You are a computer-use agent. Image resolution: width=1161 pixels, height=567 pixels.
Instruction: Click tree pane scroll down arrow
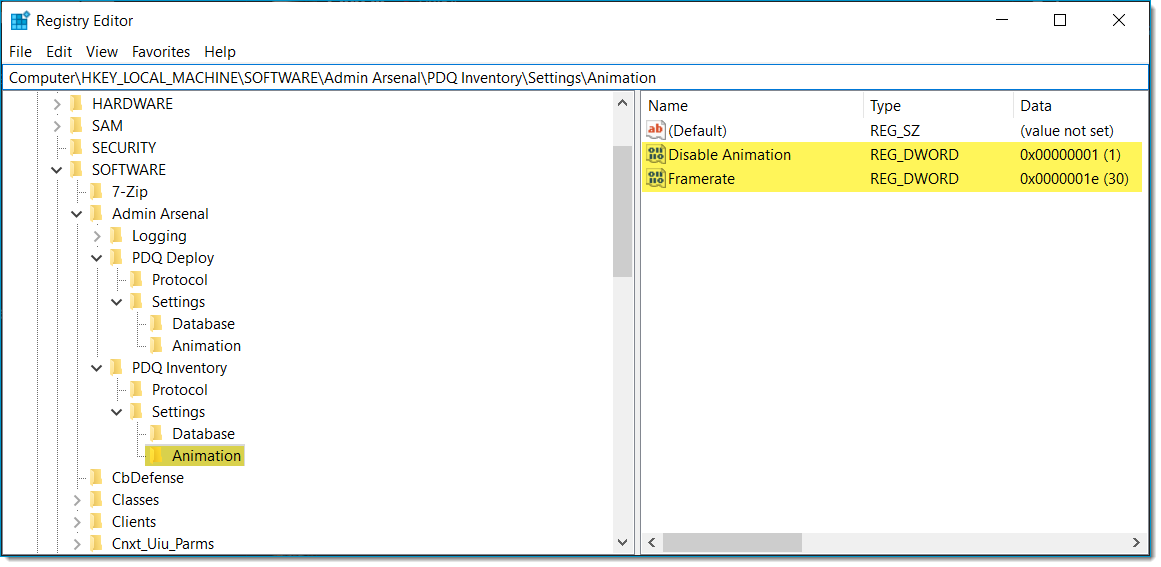click(623, 543)
